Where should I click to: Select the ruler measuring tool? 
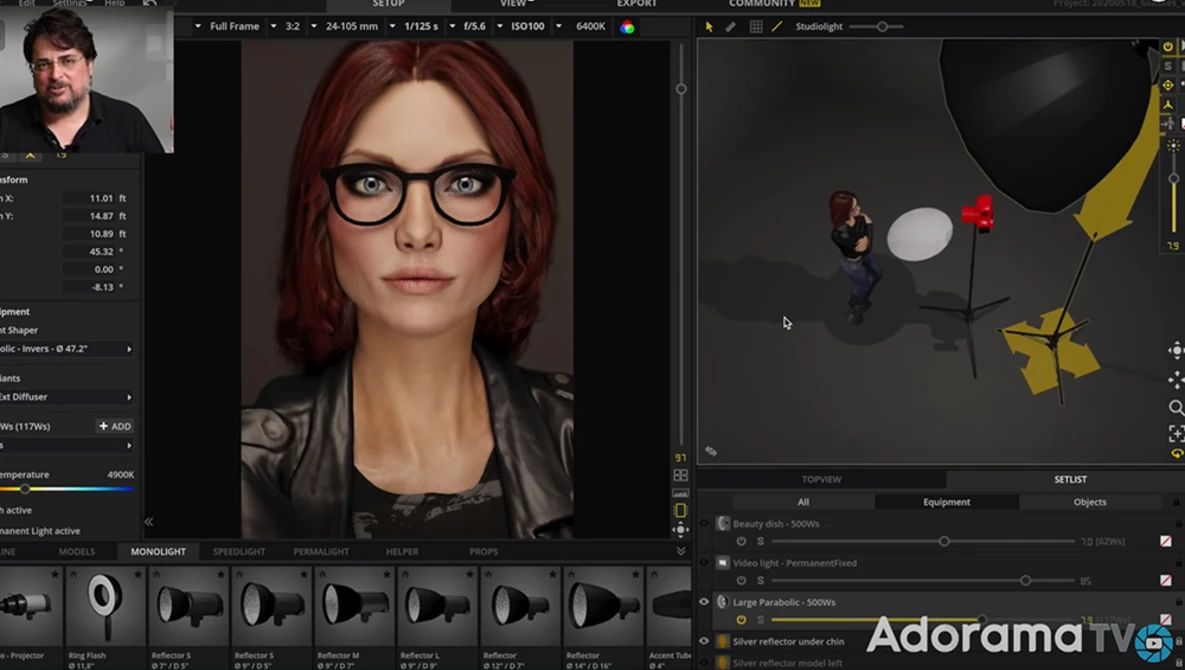click(731, 26)
